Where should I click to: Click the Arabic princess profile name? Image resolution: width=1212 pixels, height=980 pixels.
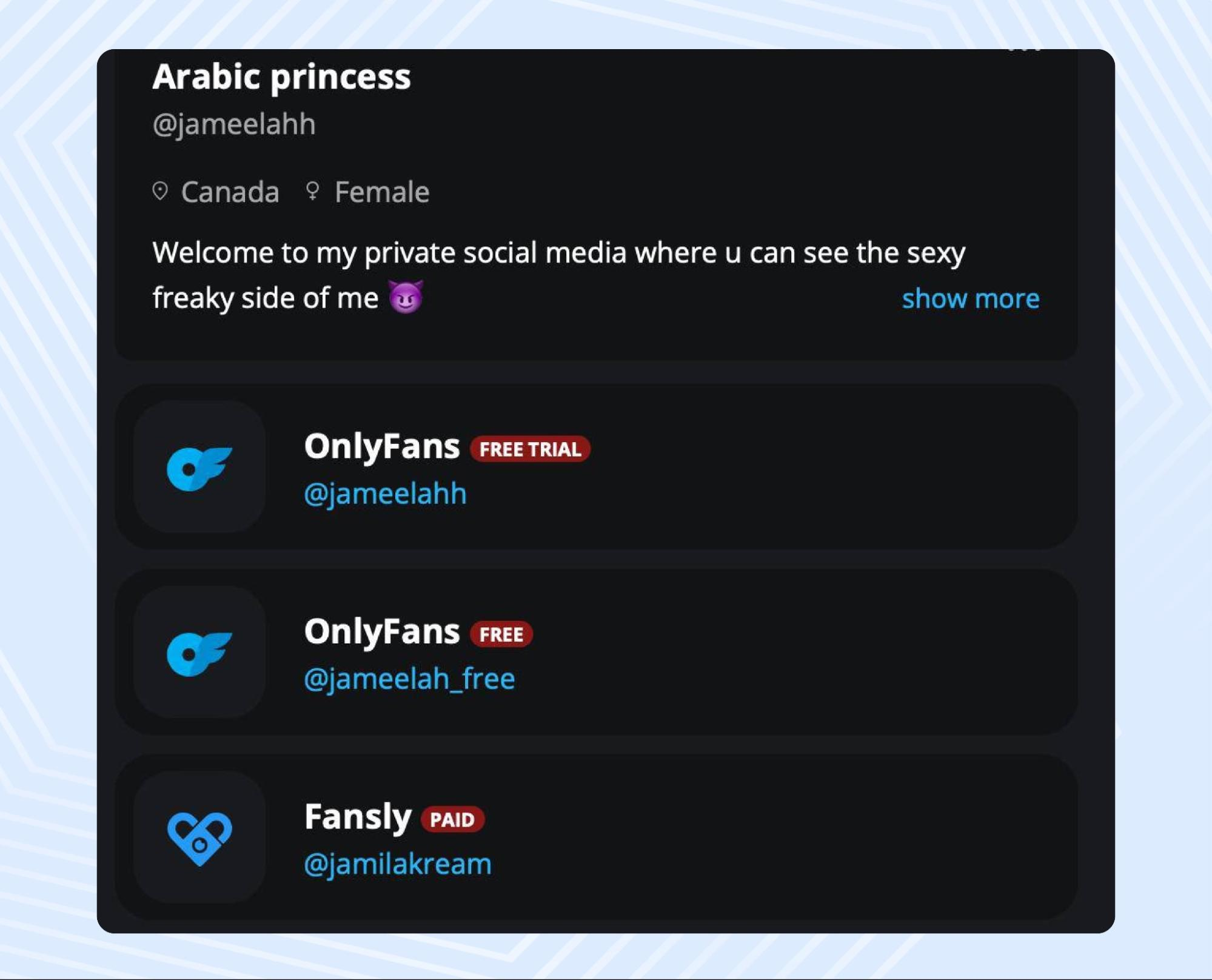click(x=282, y=77)
